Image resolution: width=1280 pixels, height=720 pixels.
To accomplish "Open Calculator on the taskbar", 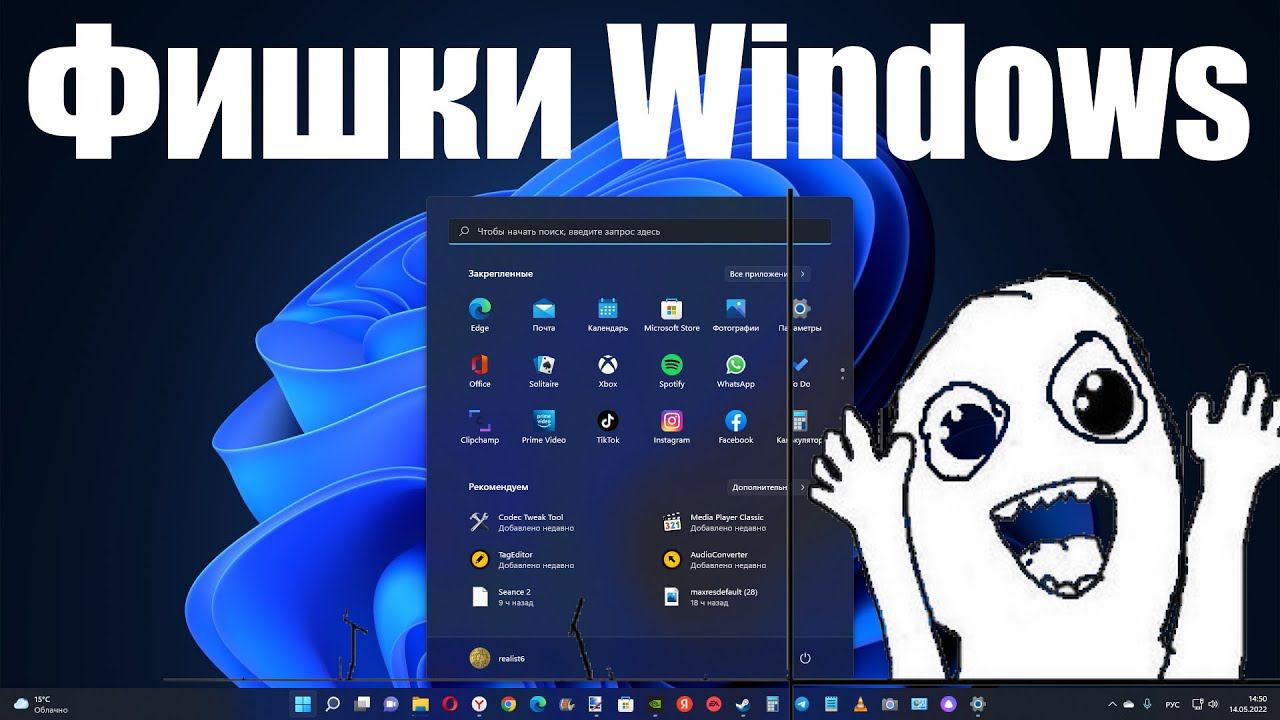I will click(772, 703).
